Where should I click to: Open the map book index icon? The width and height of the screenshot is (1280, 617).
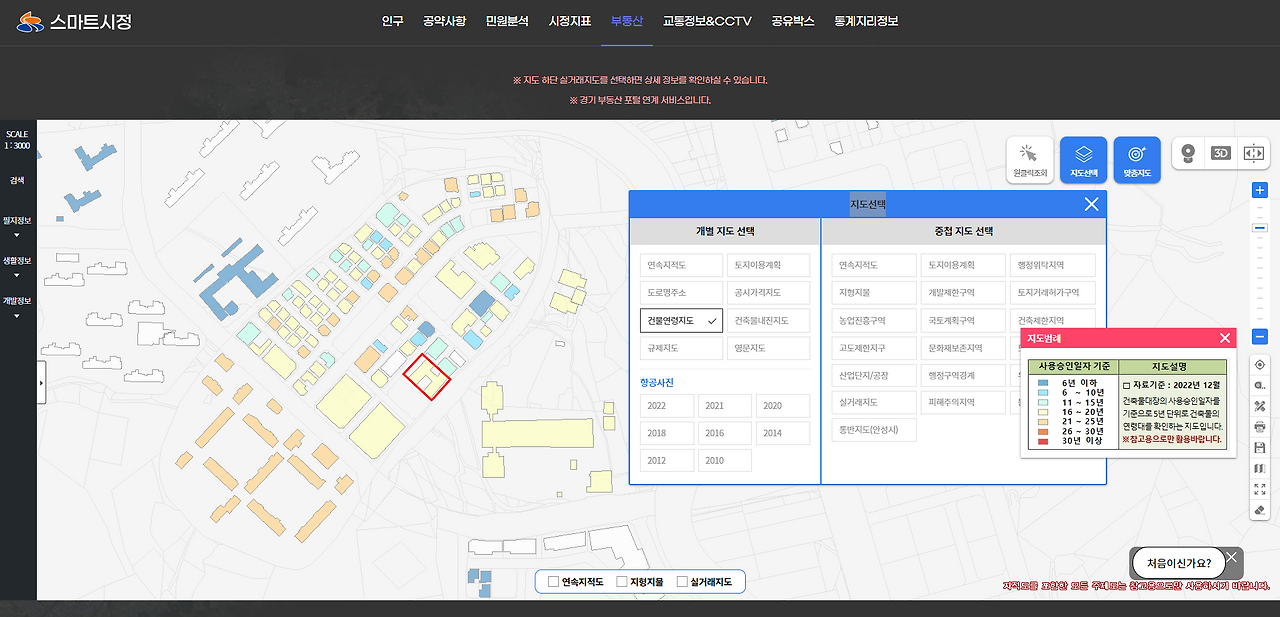tap(1260, 468)
